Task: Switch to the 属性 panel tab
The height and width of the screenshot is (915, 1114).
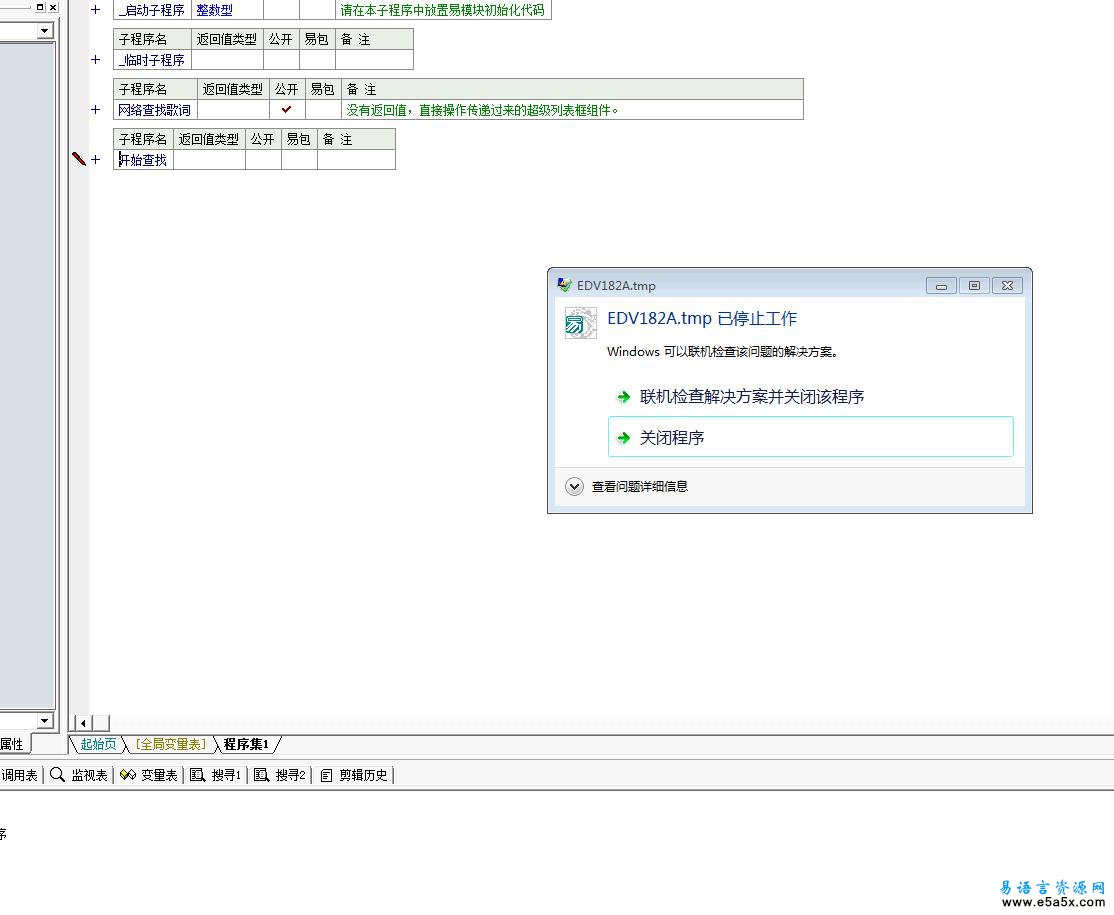Action: click(x=12, y=744)
